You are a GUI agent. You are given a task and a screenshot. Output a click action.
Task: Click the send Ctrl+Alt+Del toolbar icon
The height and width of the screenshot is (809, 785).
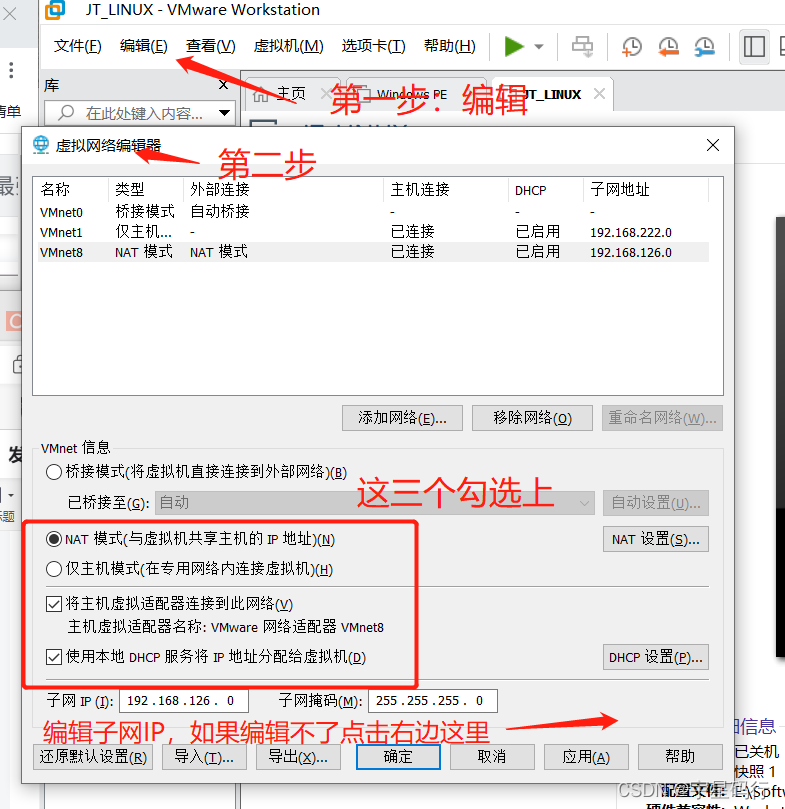[x=583, y=46]
